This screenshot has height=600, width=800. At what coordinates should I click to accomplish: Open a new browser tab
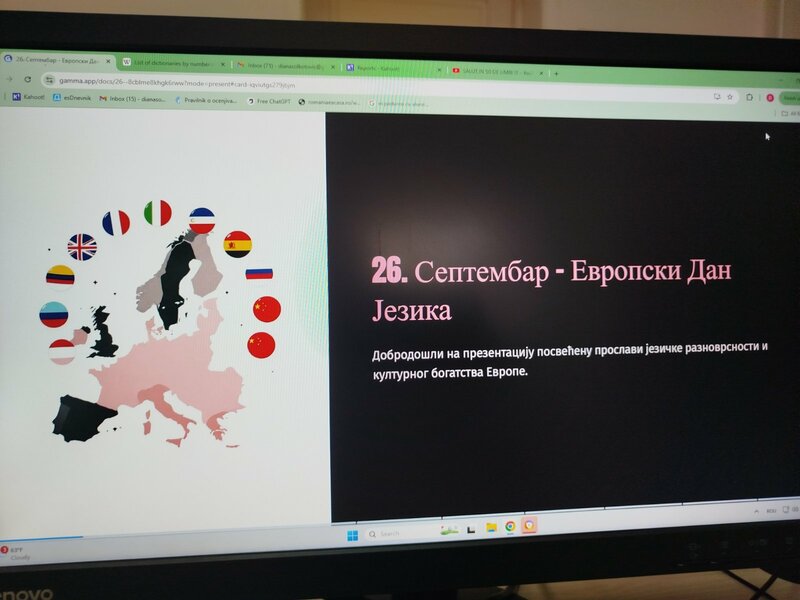coord(556,73)
